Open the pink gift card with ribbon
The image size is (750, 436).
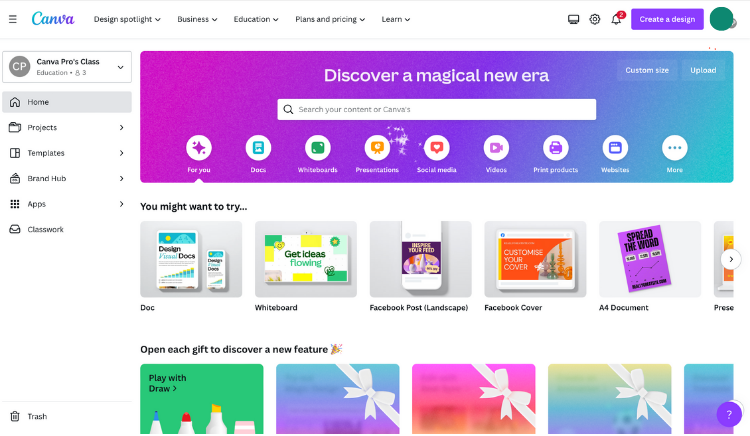point(474,399)
